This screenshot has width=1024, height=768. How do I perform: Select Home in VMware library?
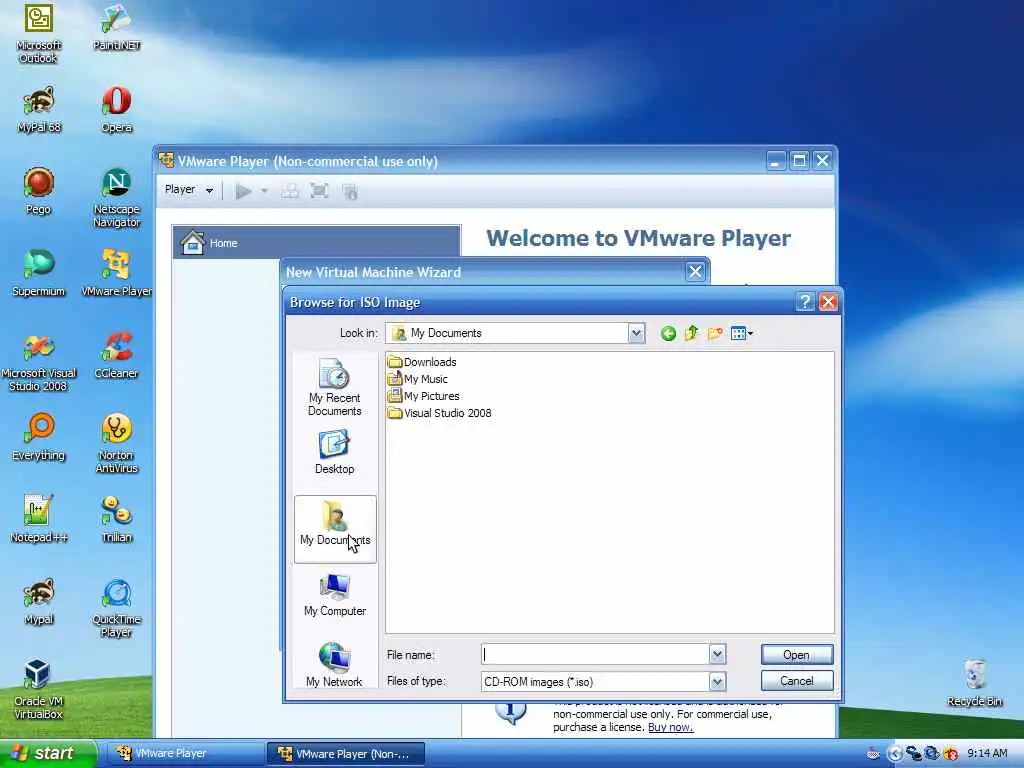[317, 243]
